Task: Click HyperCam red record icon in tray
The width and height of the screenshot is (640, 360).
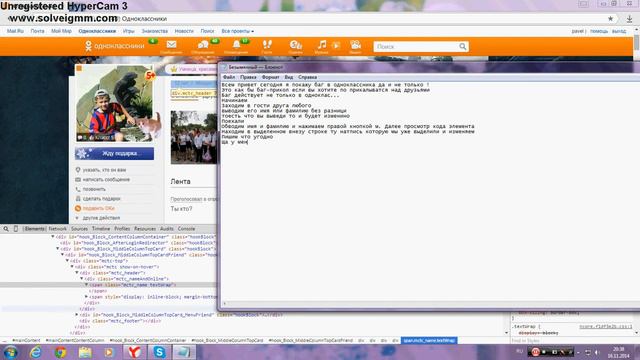Action: (x=536, y=351)
